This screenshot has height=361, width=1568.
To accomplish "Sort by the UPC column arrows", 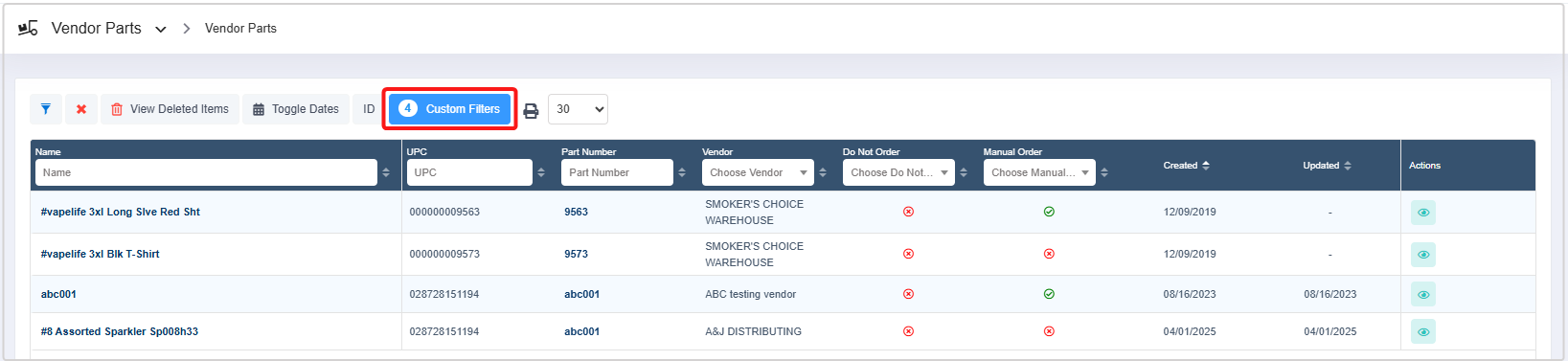I will click(x=541, y=172).
